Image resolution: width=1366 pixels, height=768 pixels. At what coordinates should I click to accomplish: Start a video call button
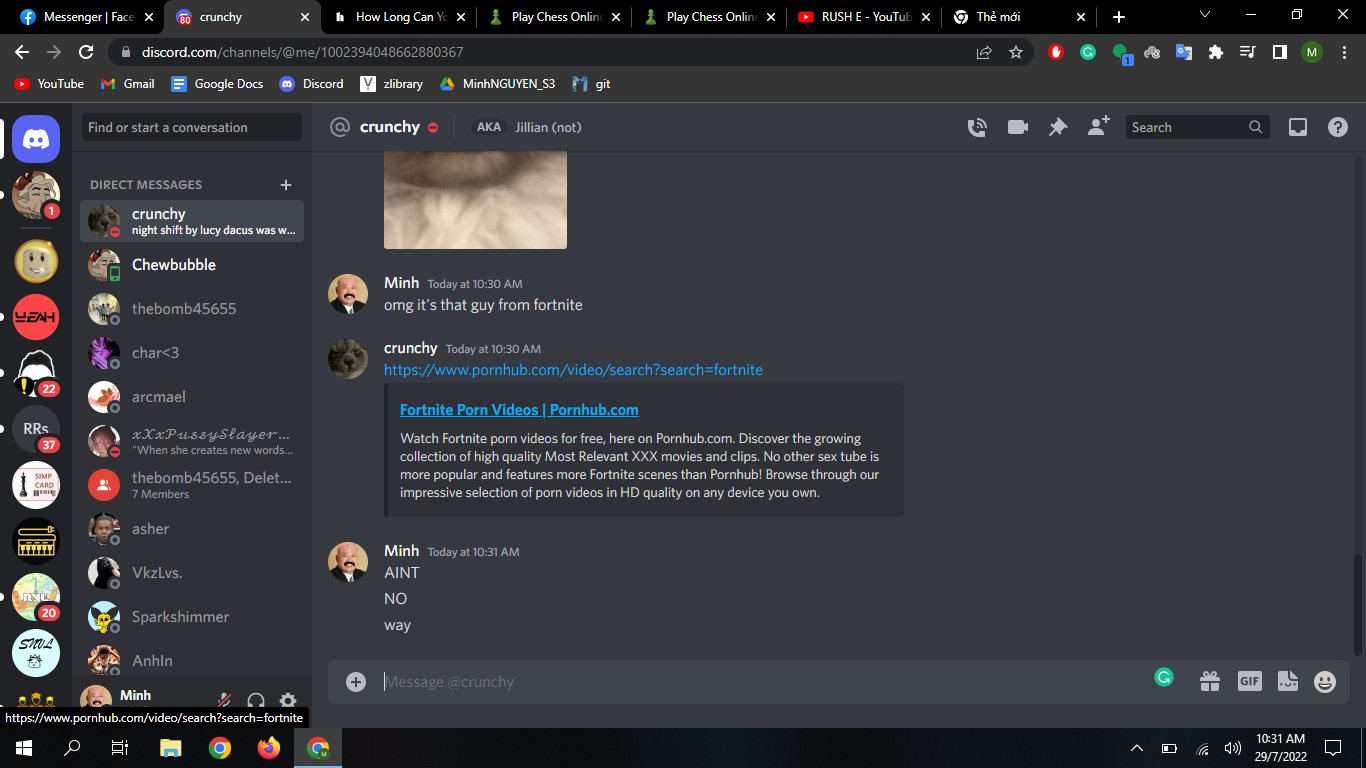(x=1018, y=127)
